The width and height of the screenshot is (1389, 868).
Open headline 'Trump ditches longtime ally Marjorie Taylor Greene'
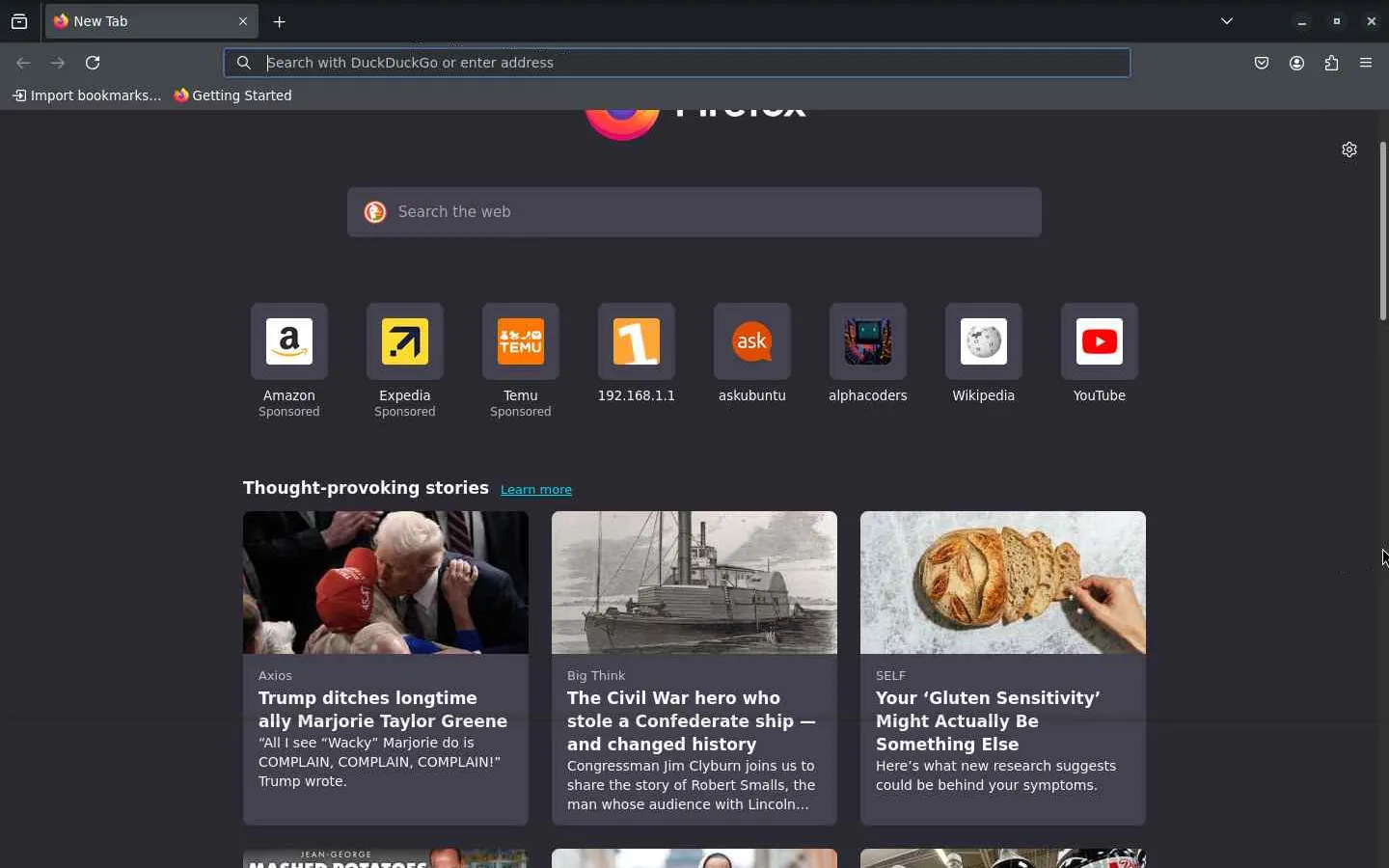pos(383,710)
